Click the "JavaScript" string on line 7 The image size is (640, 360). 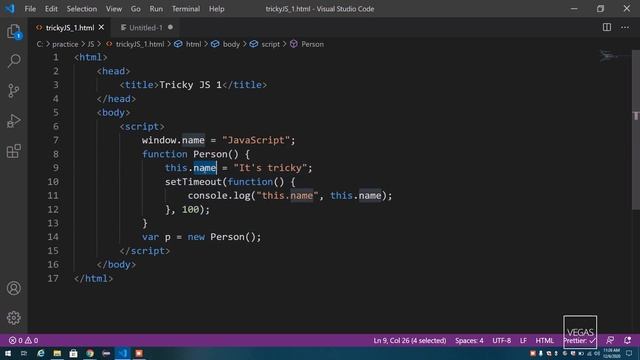tap(256, 140)
